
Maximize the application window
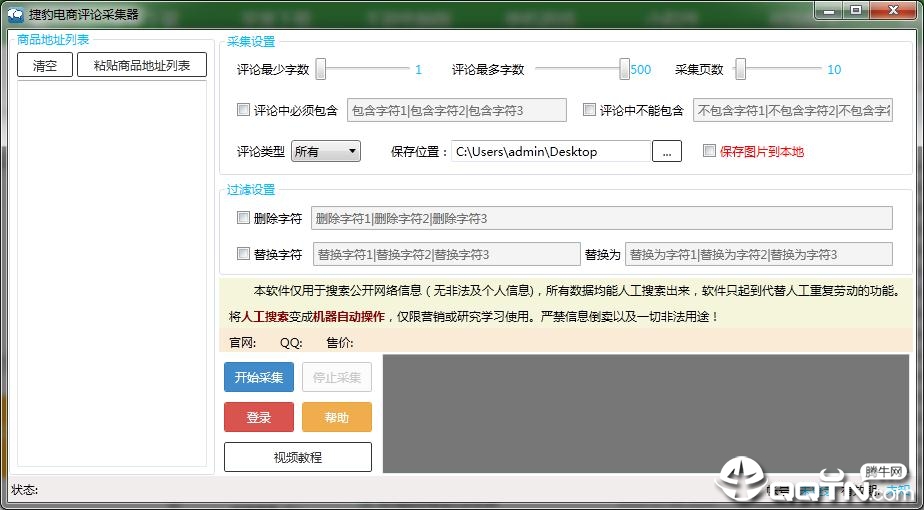(856, 10)
